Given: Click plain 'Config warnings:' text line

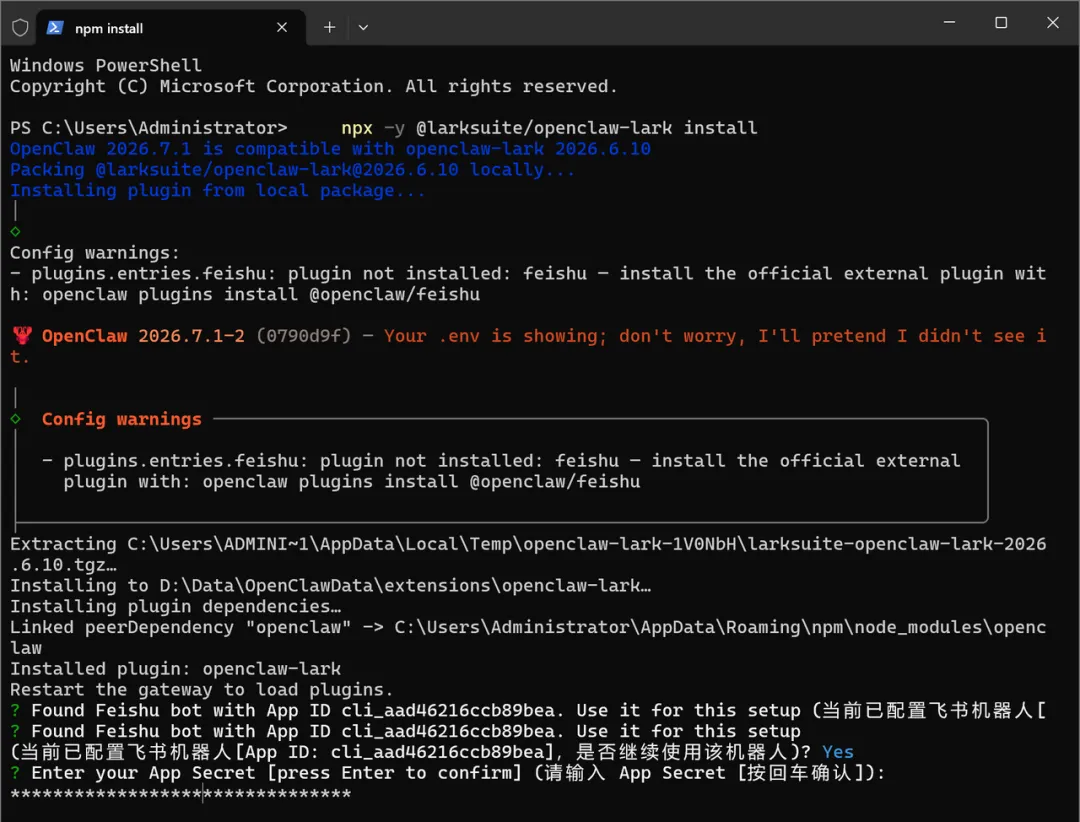Looking at the screenshot, I should click(94, 253).
